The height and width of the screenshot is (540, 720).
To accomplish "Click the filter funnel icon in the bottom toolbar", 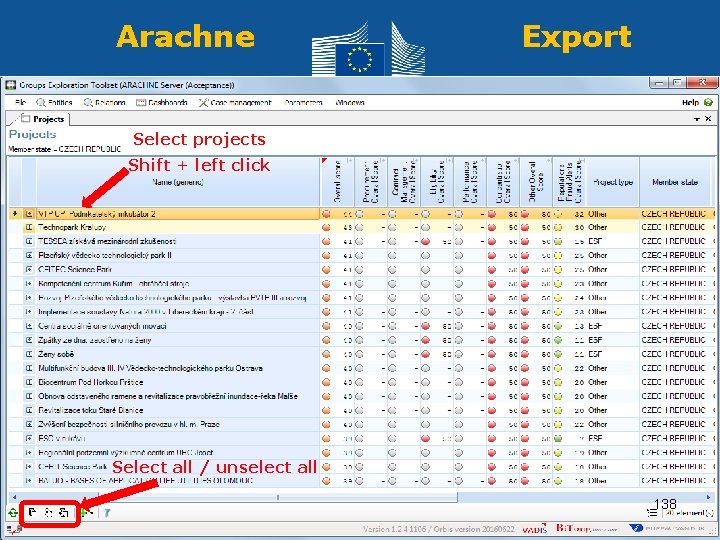I will click(x=107, y=513).
